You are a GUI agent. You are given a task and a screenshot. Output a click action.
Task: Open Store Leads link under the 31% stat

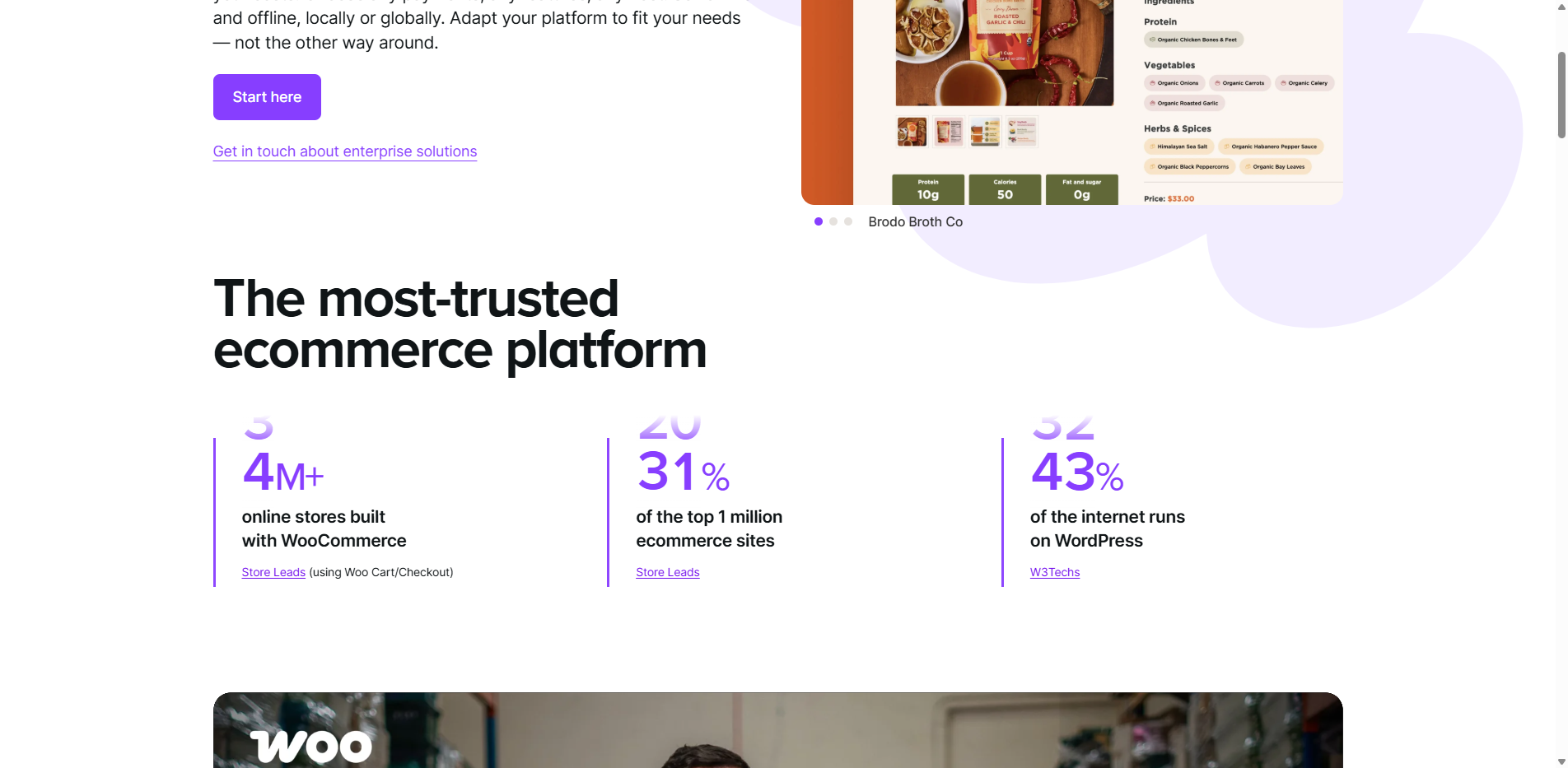(667, 572)
